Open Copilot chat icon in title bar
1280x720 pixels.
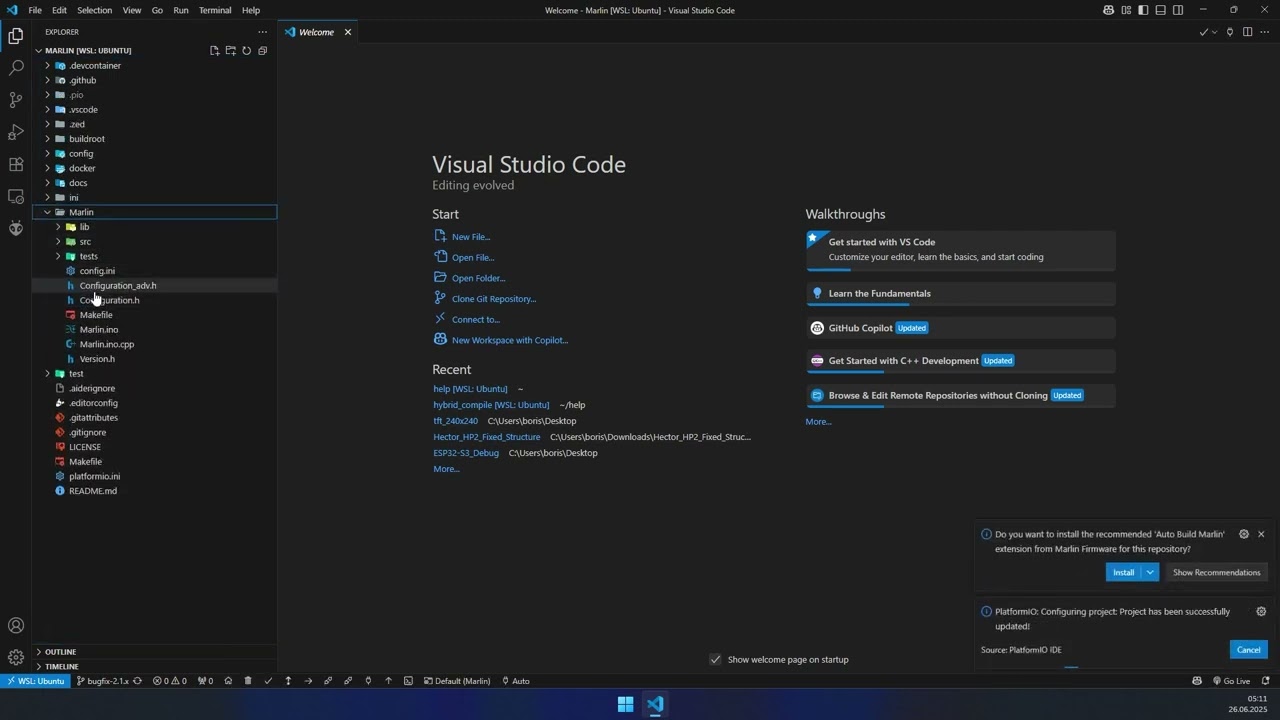tap(1108, 10)
